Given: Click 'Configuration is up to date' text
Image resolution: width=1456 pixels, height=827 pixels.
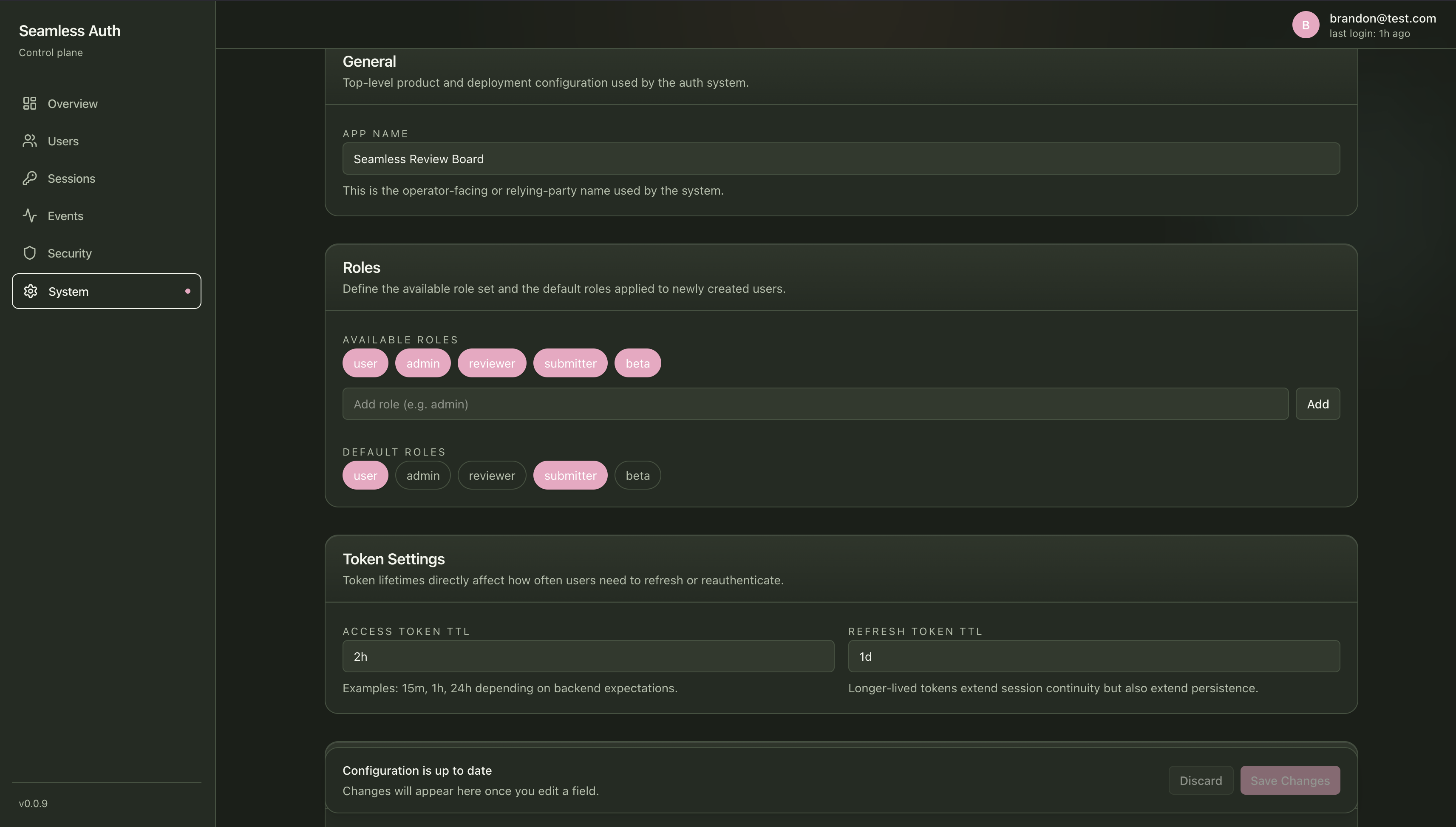Looking at the screenshot, I should (x=417, y=771).
